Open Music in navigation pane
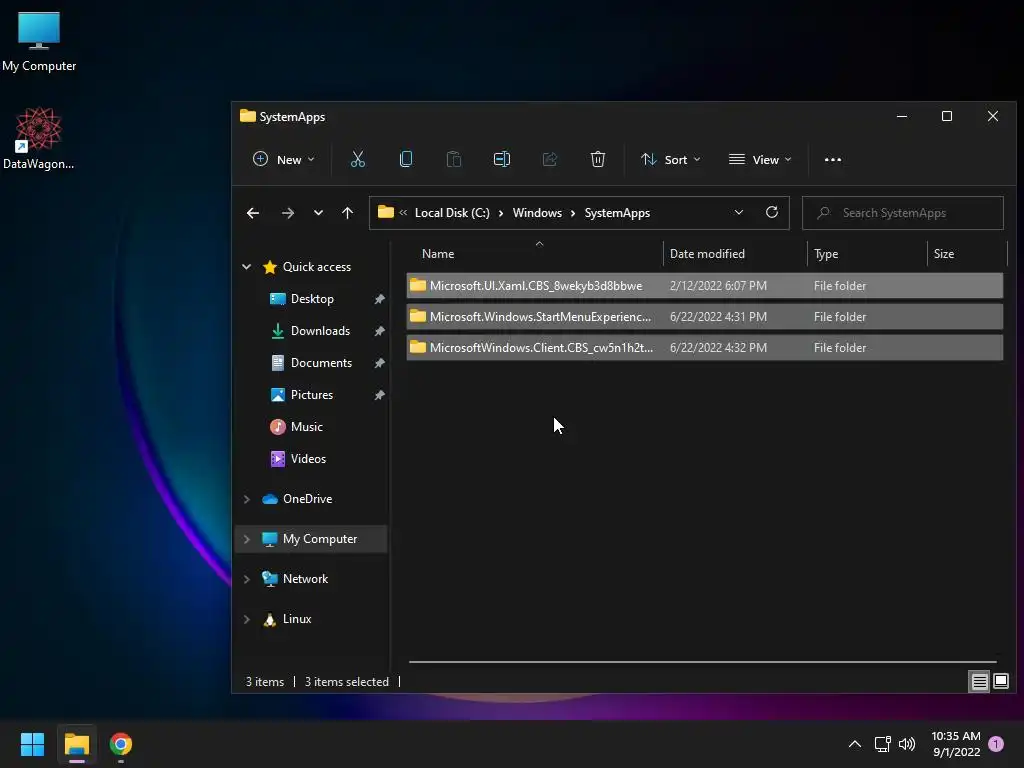 [306, 426]
